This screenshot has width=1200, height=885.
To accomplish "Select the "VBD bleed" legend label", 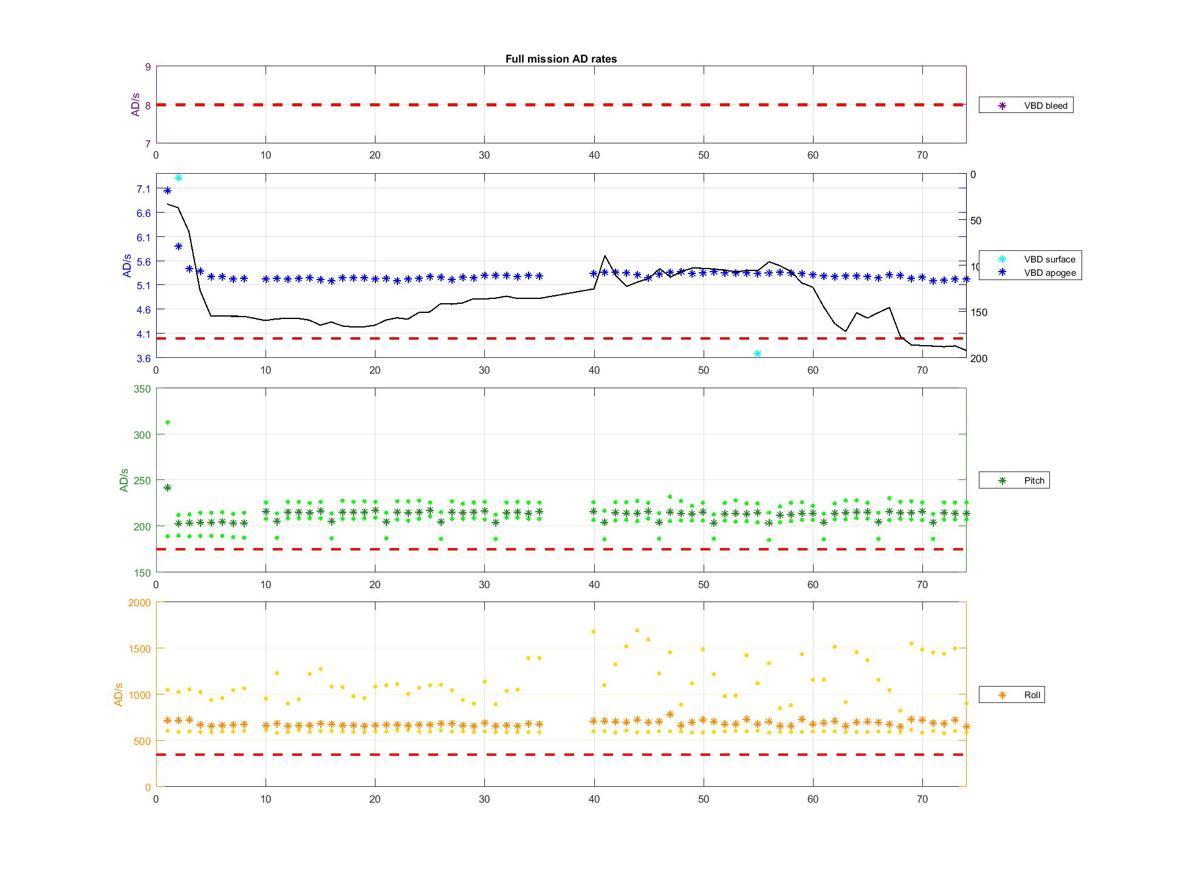I will coord(1046,105).
